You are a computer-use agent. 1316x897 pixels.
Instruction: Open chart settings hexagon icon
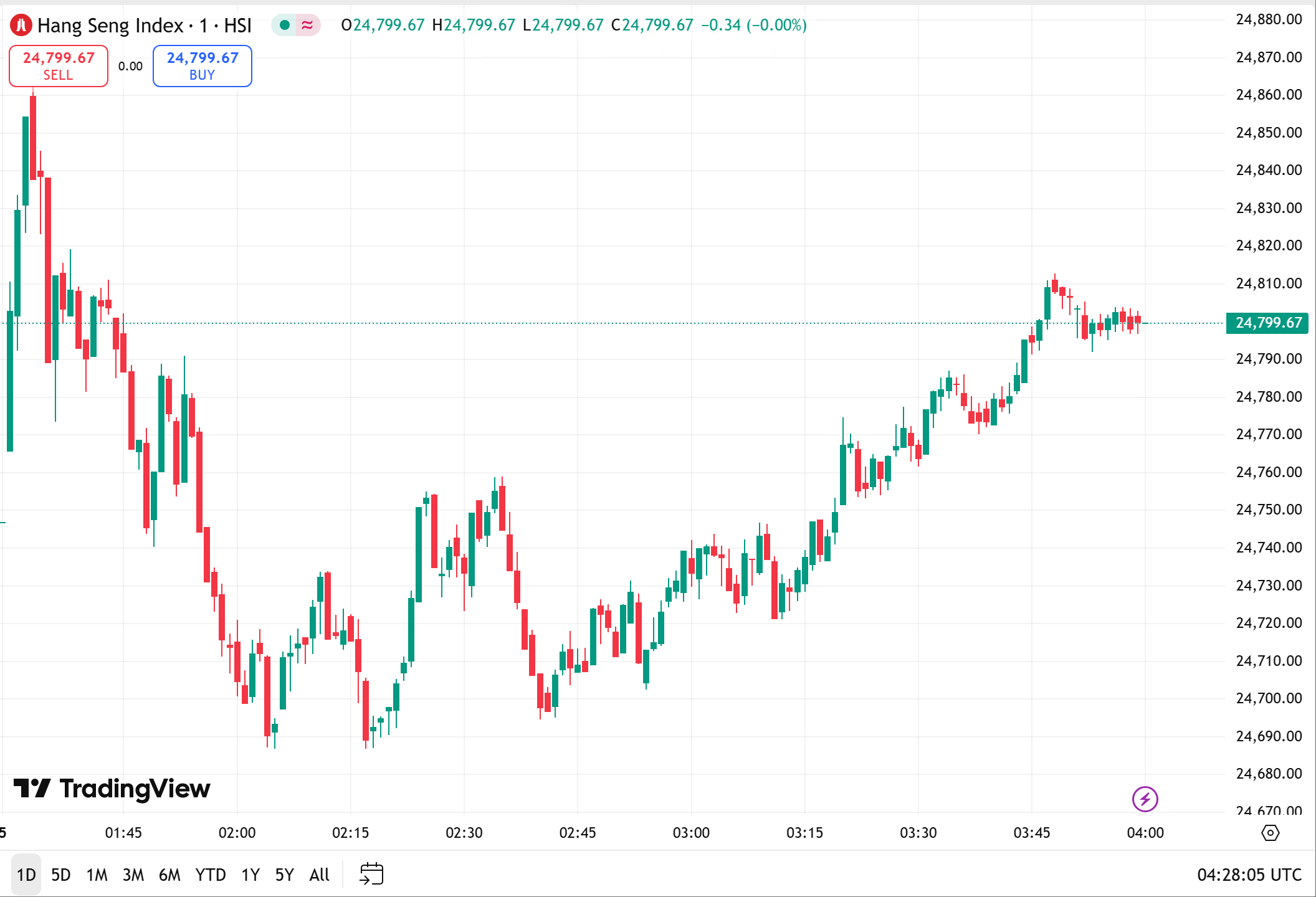coord(1270,833)
